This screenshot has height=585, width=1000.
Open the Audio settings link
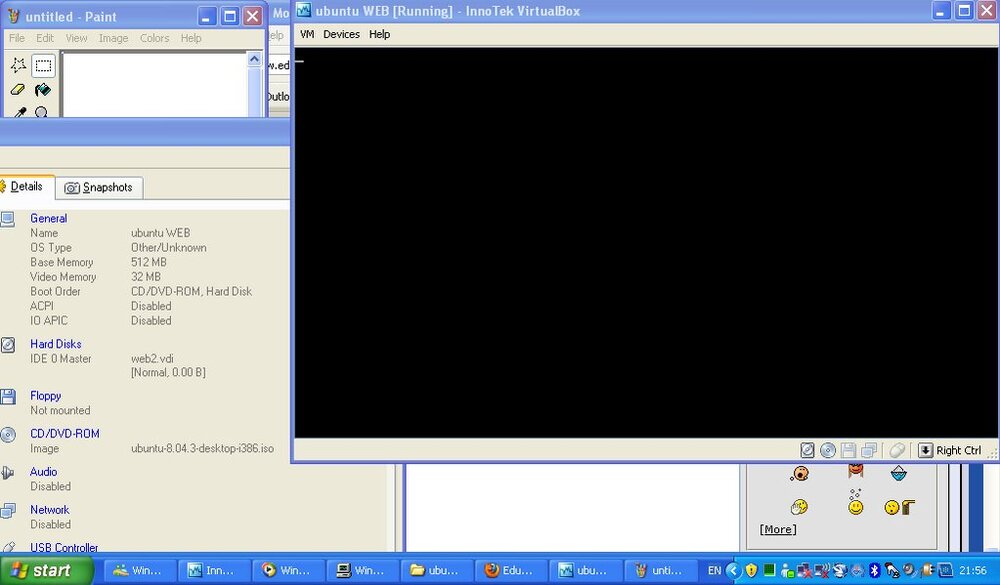(x=43, y=471)
